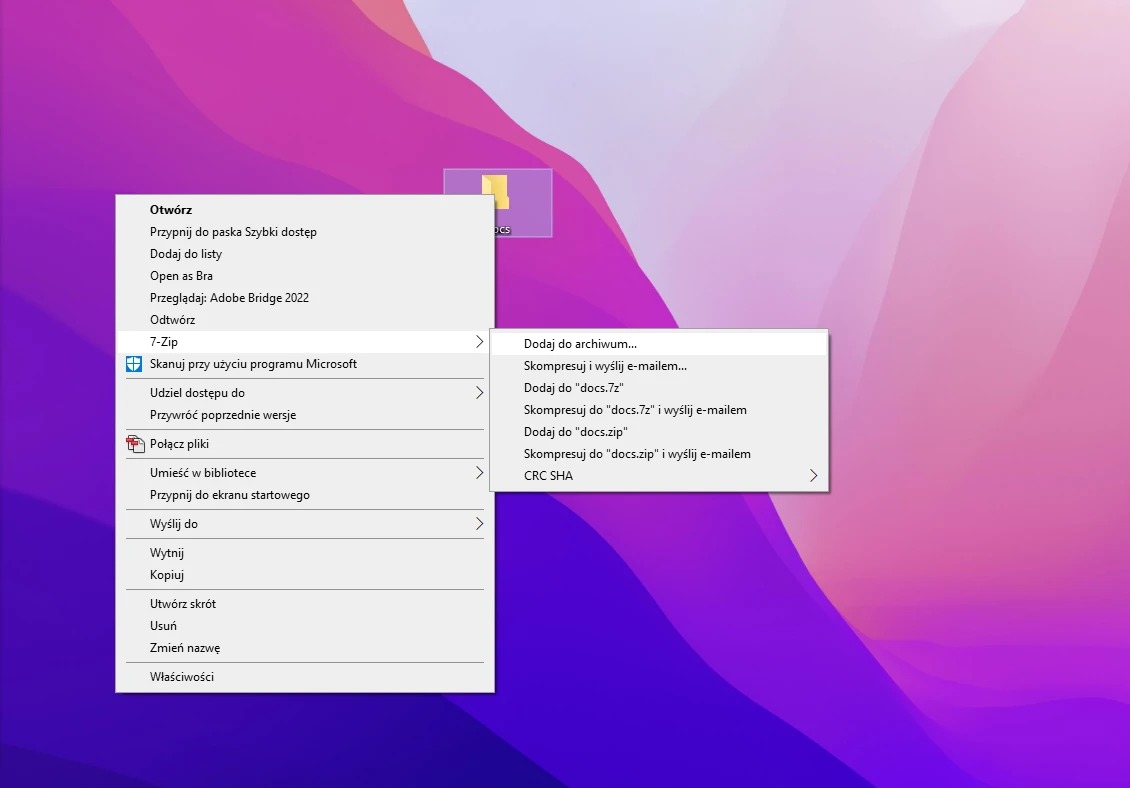Click the Połącz pliki PDF icon
Image resolution: width=1130 pixels, height=788 pixels.
(x=134, y=444)
